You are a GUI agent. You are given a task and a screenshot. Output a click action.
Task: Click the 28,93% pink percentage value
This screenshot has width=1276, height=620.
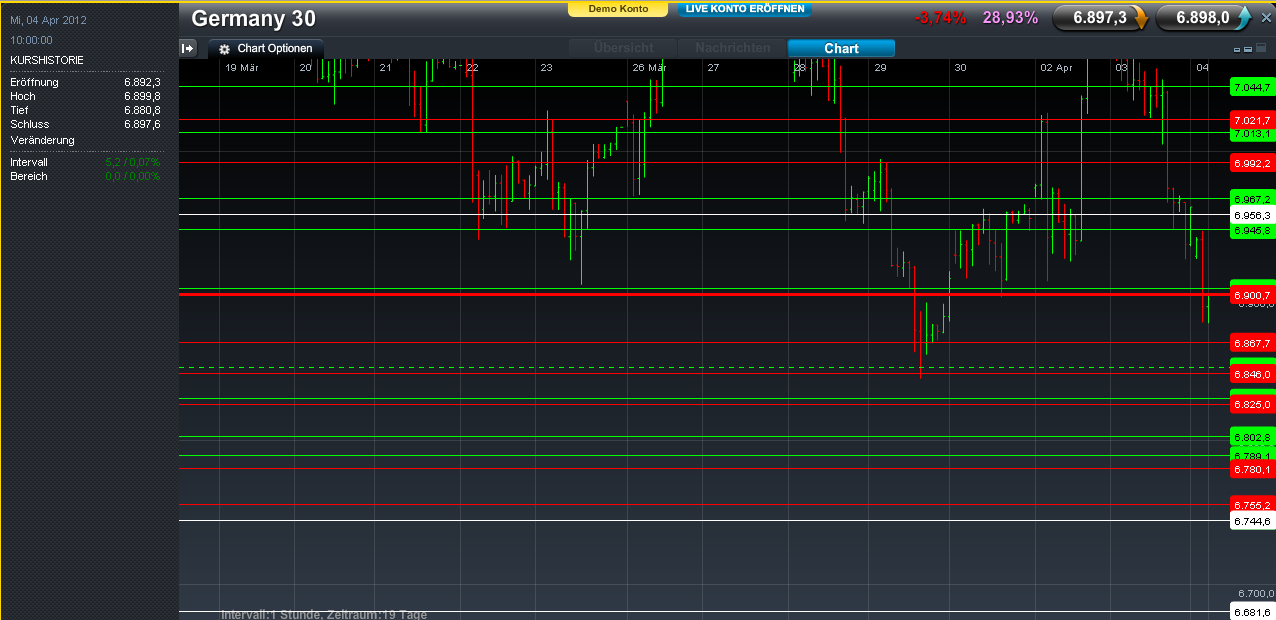[1010, 17]
